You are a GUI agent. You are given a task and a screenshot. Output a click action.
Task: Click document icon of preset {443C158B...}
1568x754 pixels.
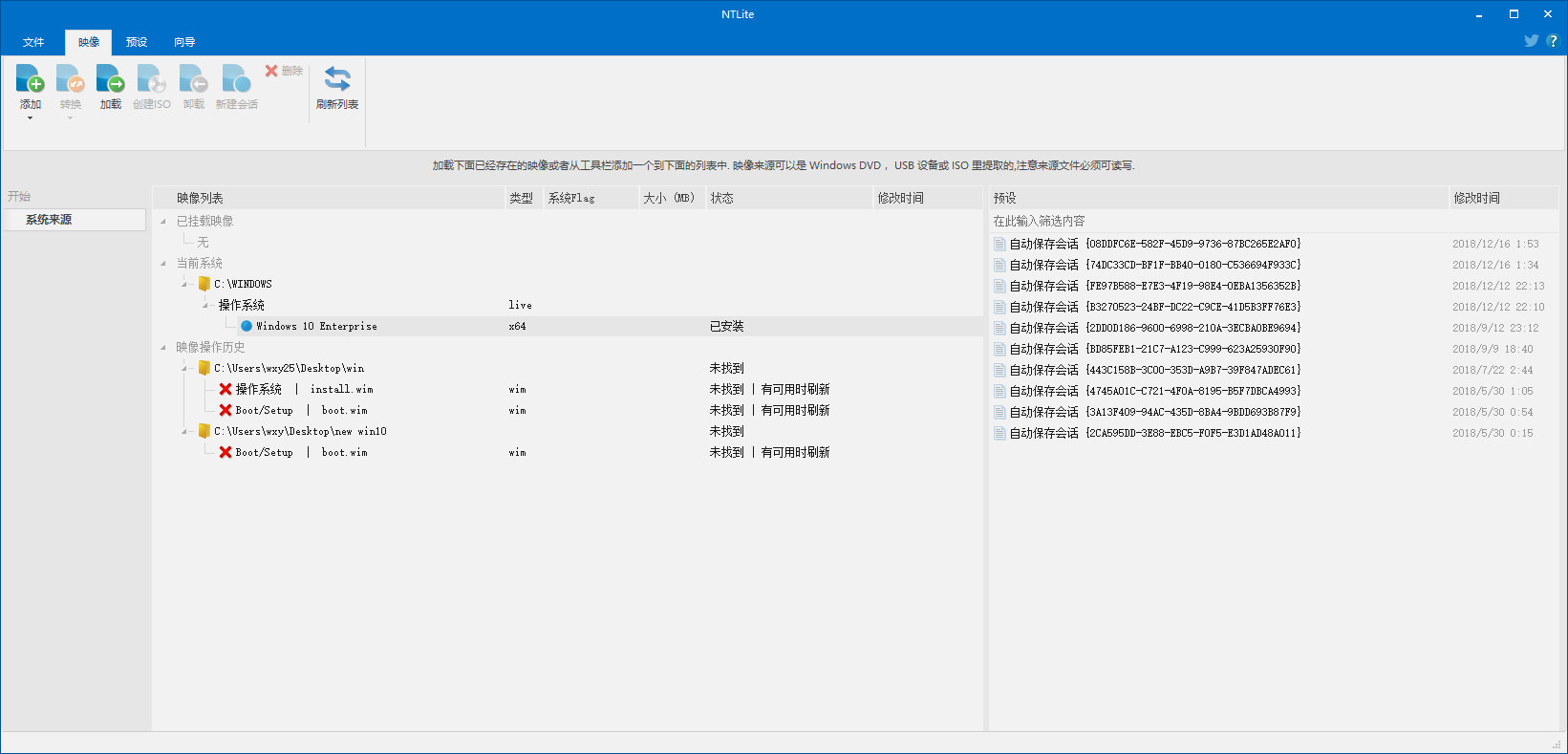(x=999, y=370)
